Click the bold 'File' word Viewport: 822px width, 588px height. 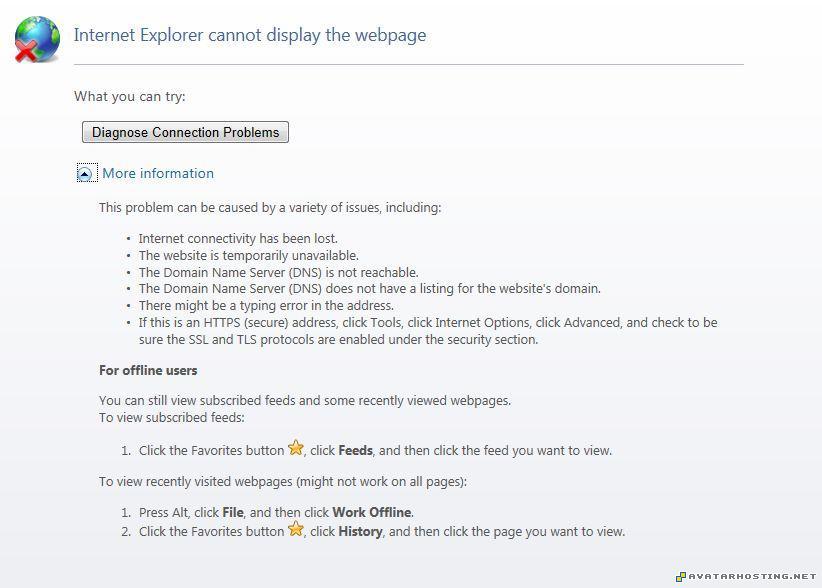233,512
